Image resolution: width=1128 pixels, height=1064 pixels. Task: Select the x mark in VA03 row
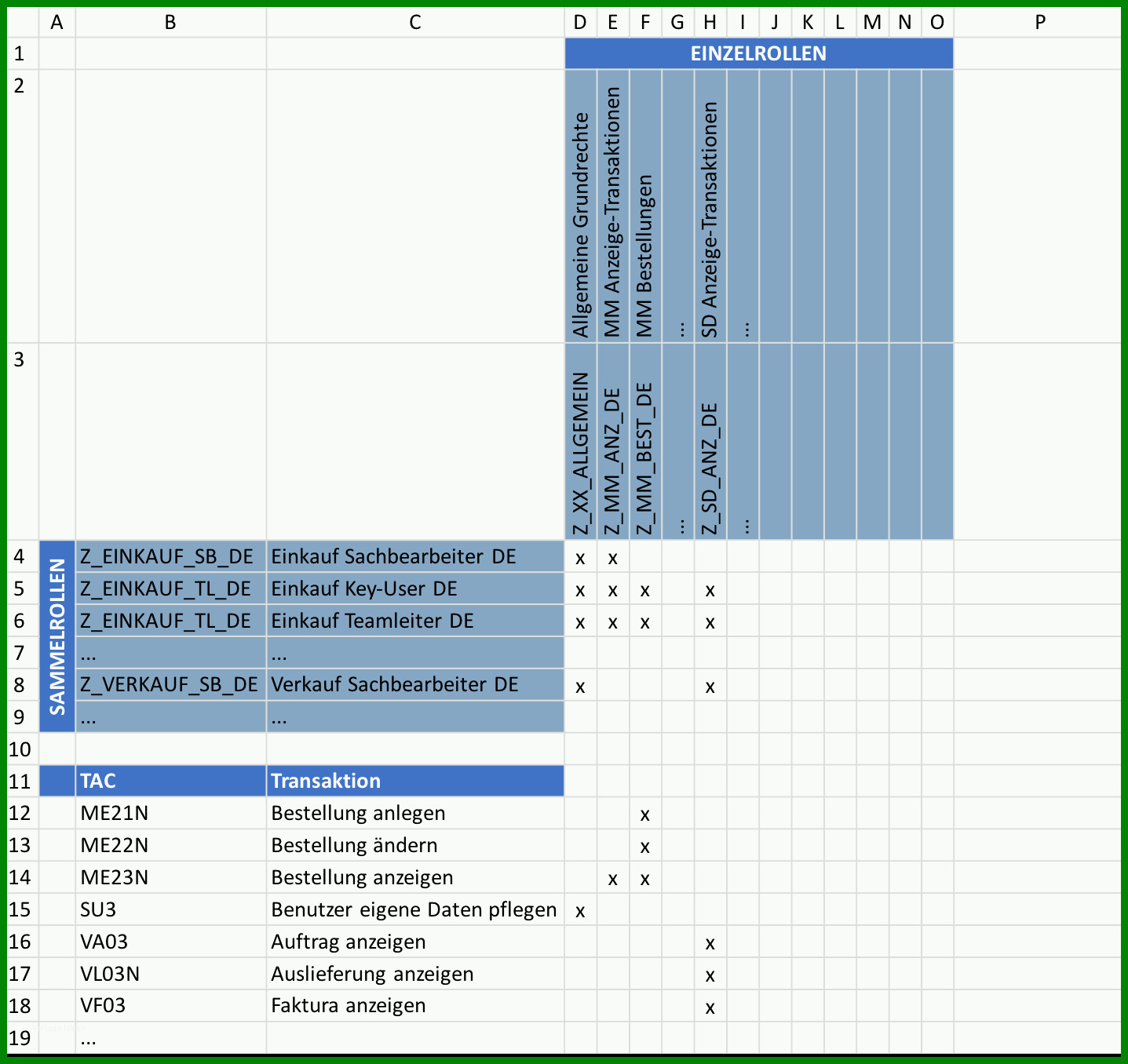[710, 943]
